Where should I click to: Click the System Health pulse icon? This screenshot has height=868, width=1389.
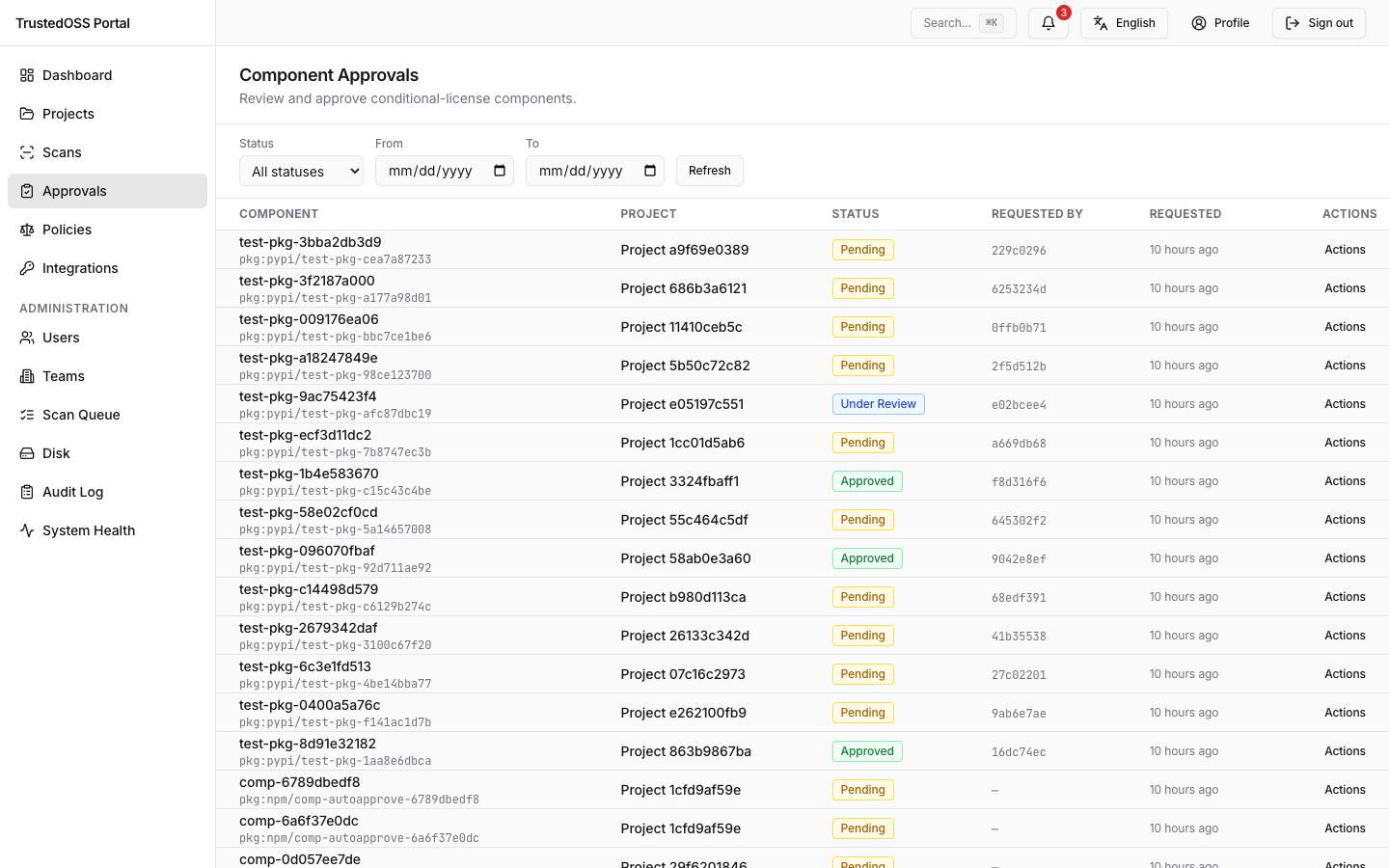pos(27,530)
